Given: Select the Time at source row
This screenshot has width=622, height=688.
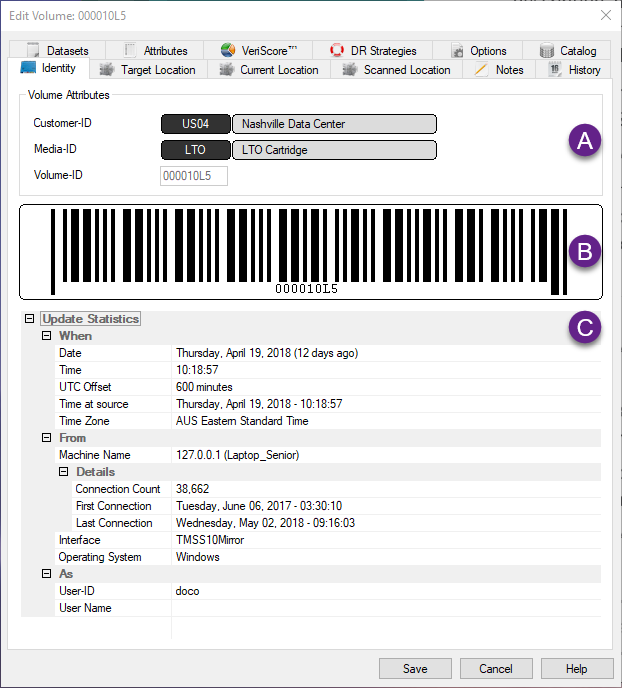Looking at the screenshot, I should (328, 404).
